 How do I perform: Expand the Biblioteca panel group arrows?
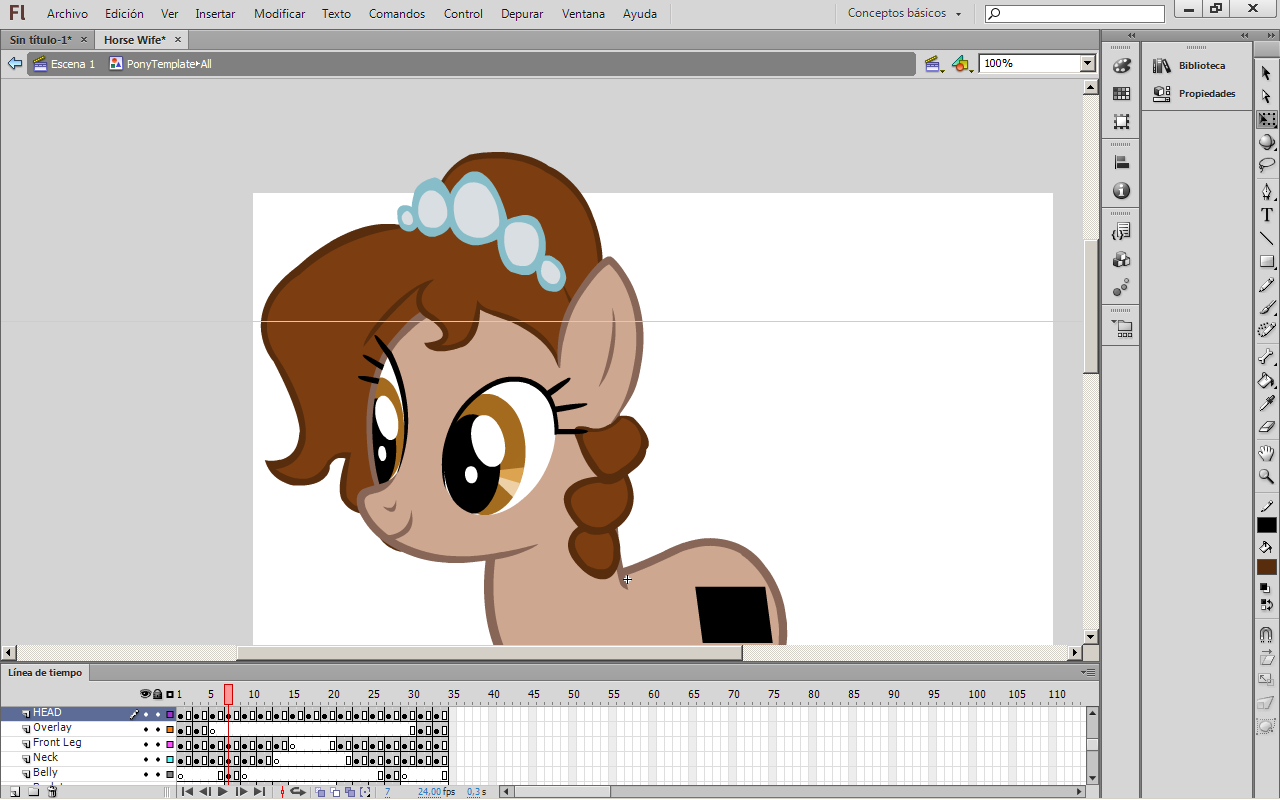point(1244,35)
